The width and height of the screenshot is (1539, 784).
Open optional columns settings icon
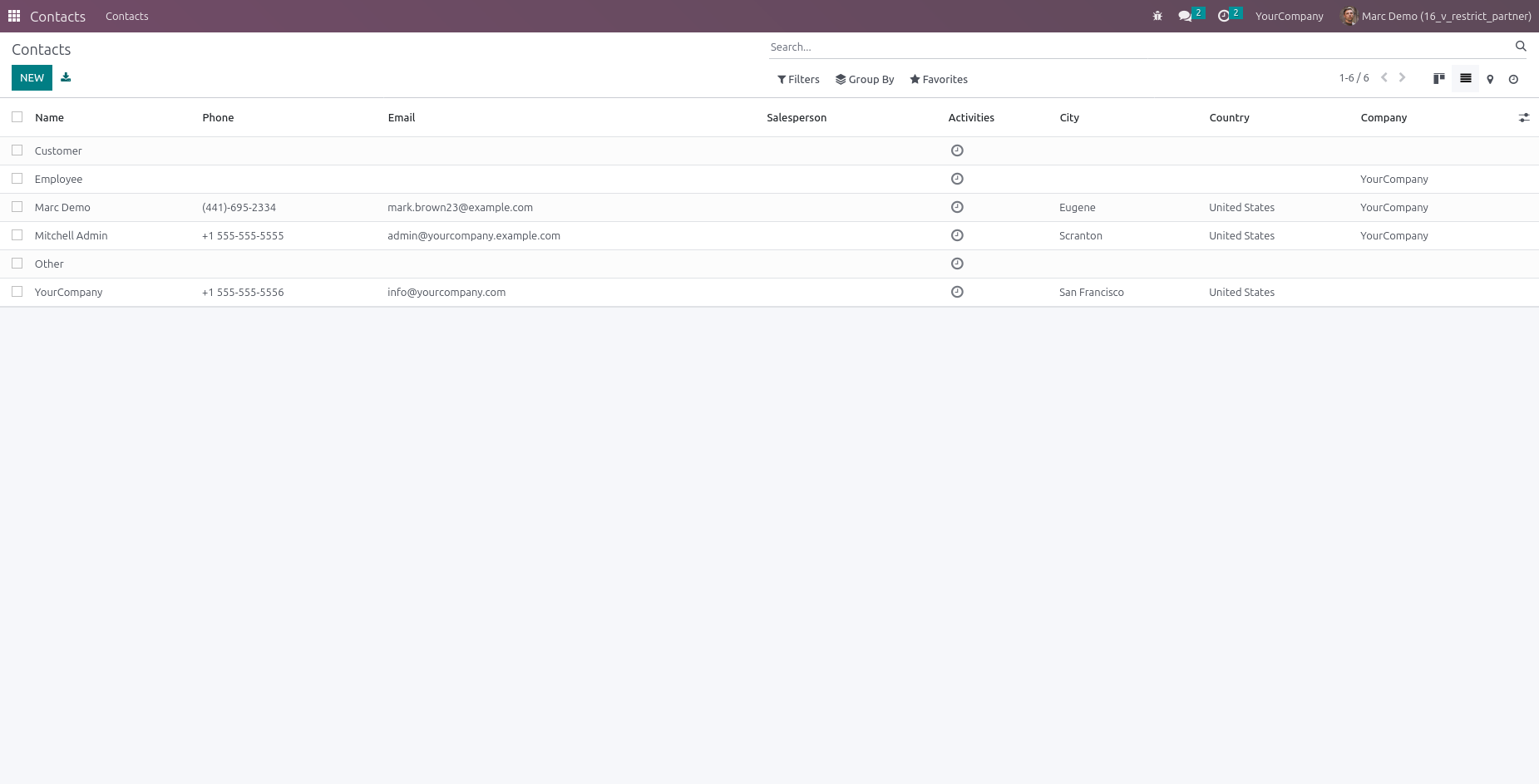click(1524, 118)
